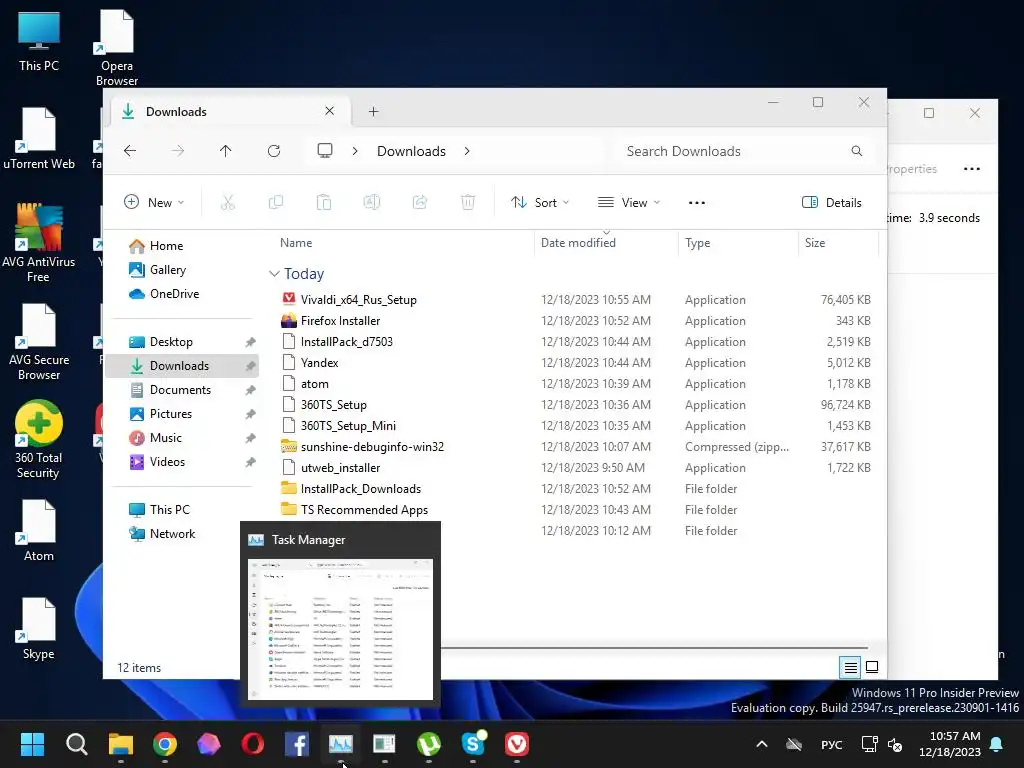Select utweb_installer file

point(340,468)
